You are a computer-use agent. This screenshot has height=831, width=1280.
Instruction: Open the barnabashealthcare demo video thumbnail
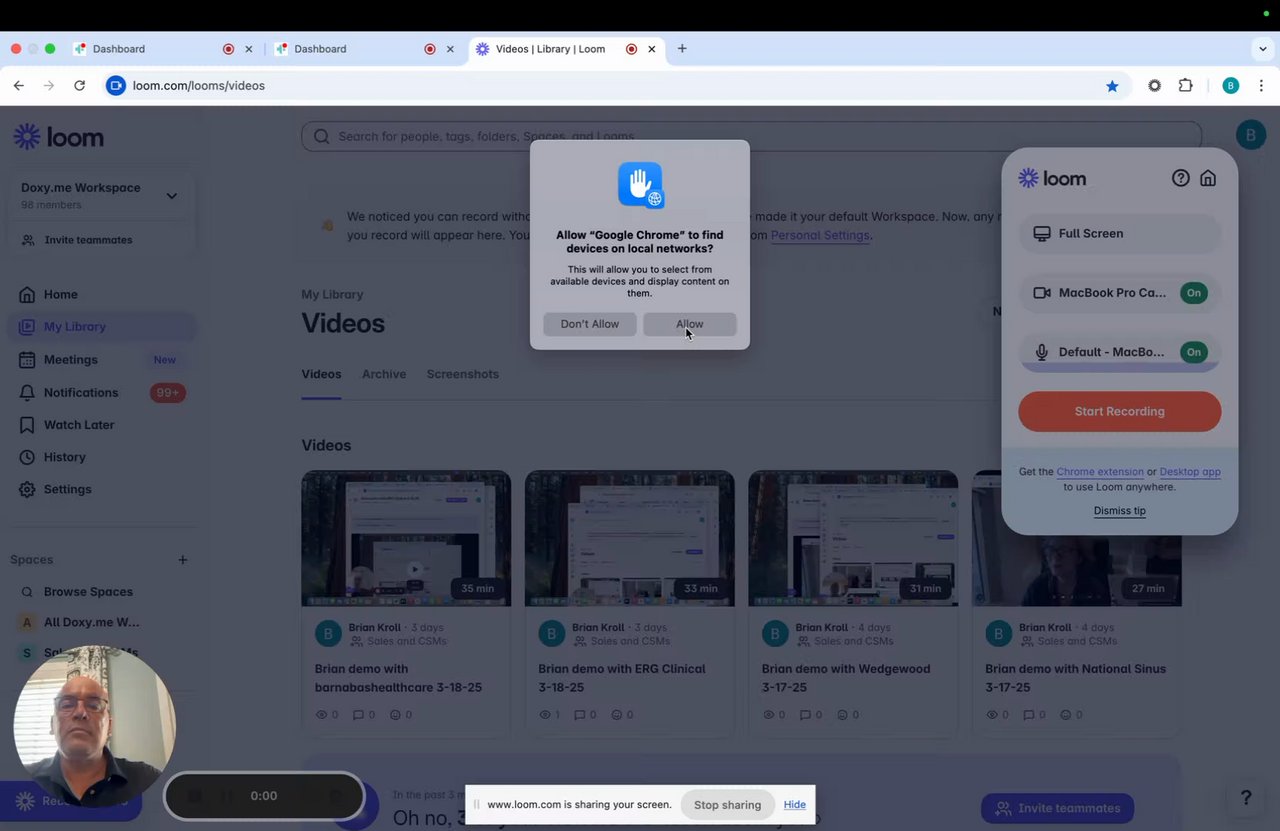(x=406, y=538)
